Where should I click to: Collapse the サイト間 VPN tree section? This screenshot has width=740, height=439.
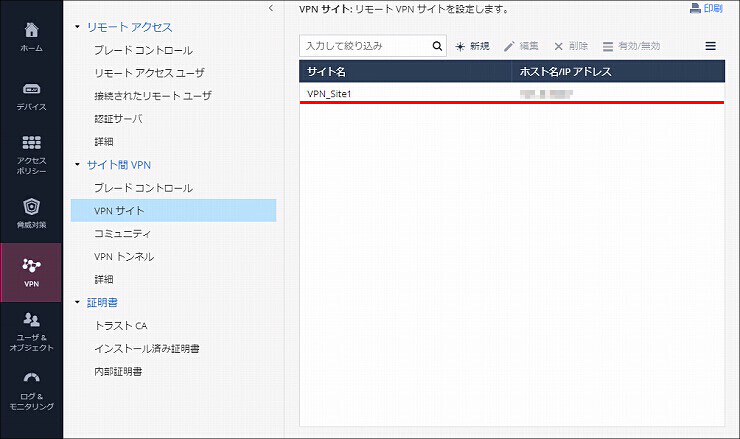pyautogui.click(x=77, y=164)
